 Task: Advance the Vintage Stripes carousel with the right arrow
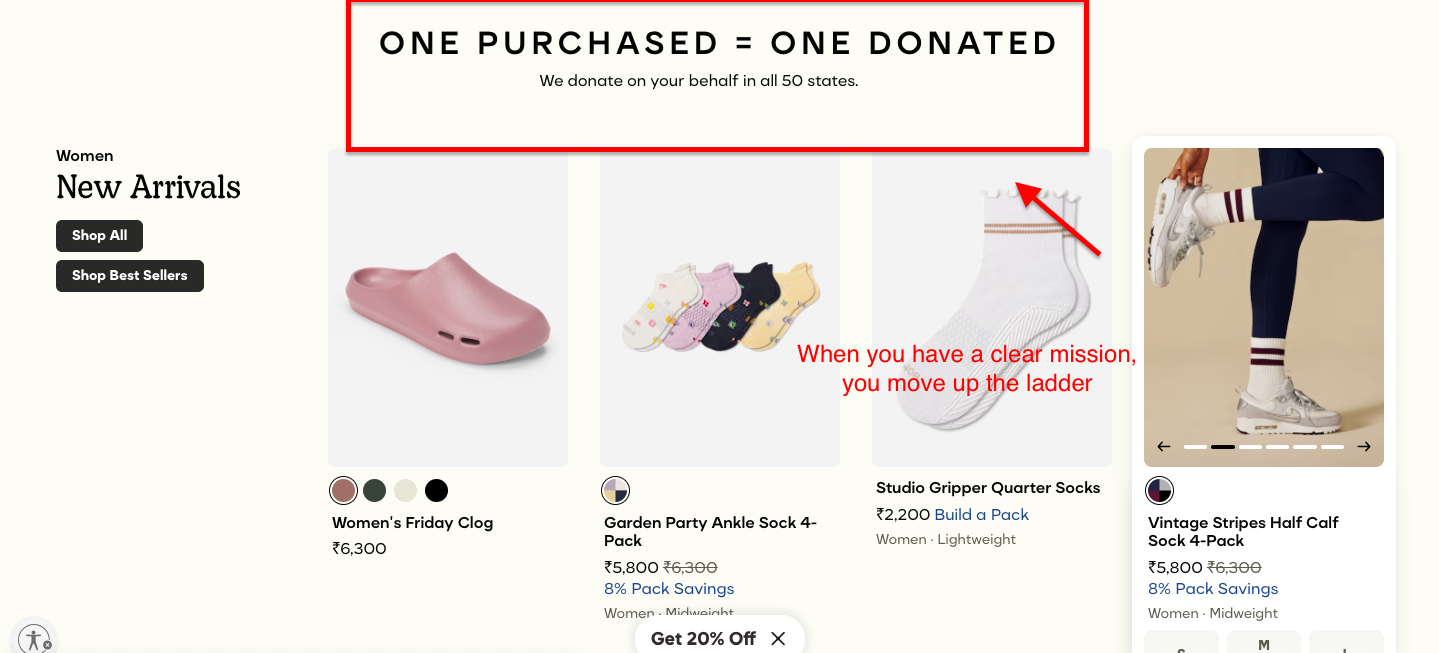(x=1362, y=446)
